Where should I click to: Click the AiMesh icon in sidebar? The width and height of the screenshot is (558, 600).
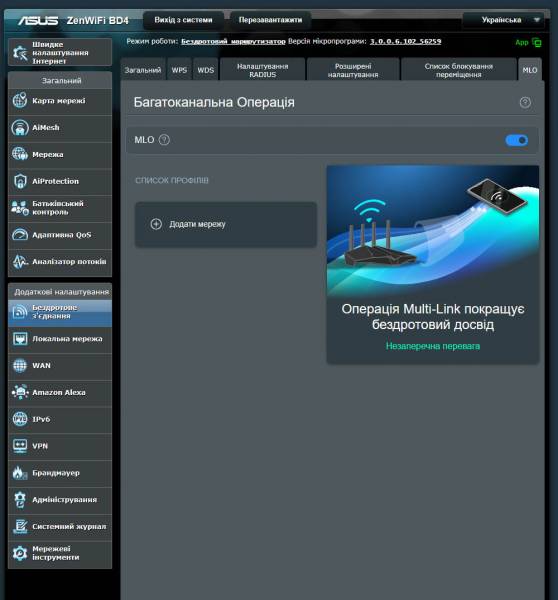pyautogui.click(x=20, y=127)
